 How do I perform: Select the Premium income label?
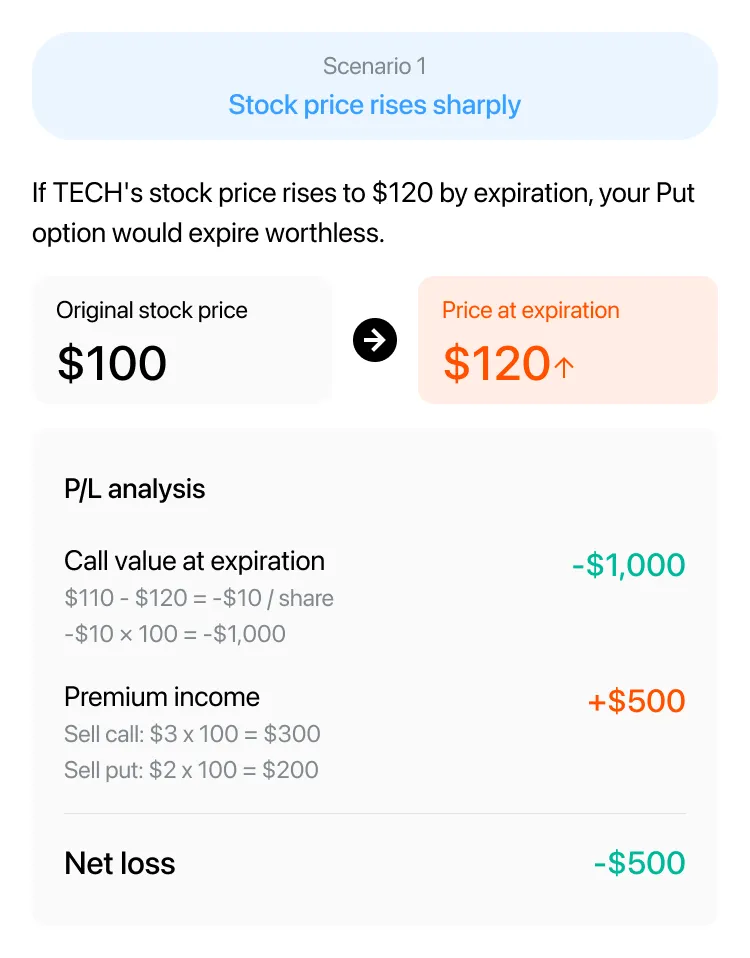162,697
